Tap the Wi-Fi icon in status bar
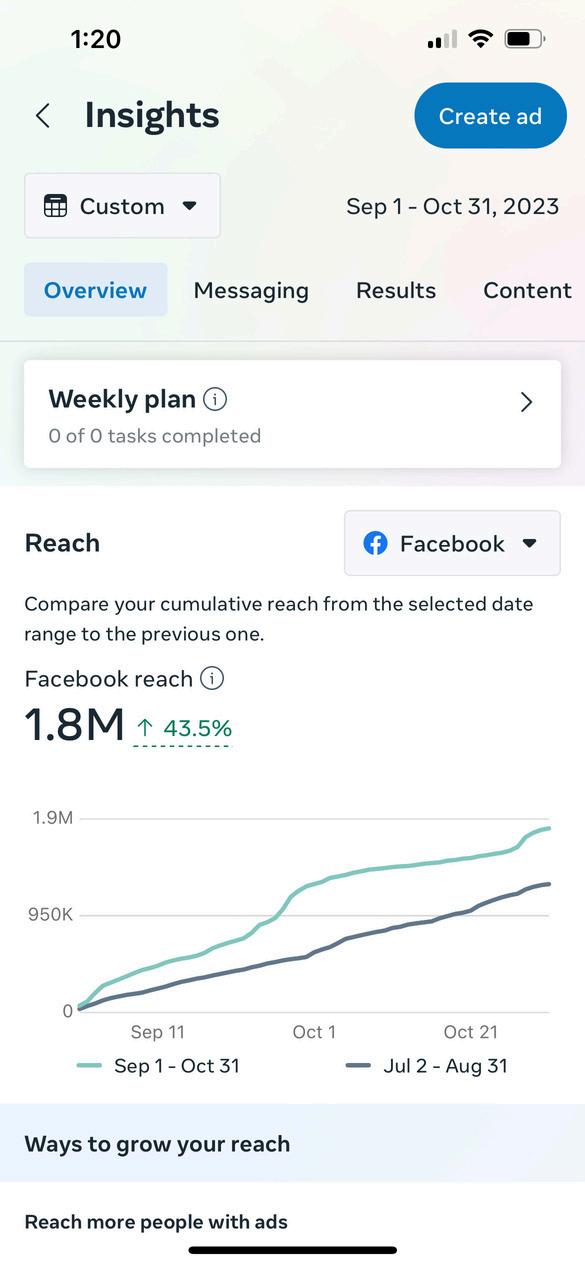 pyautogui.click(x=481, y=39)
